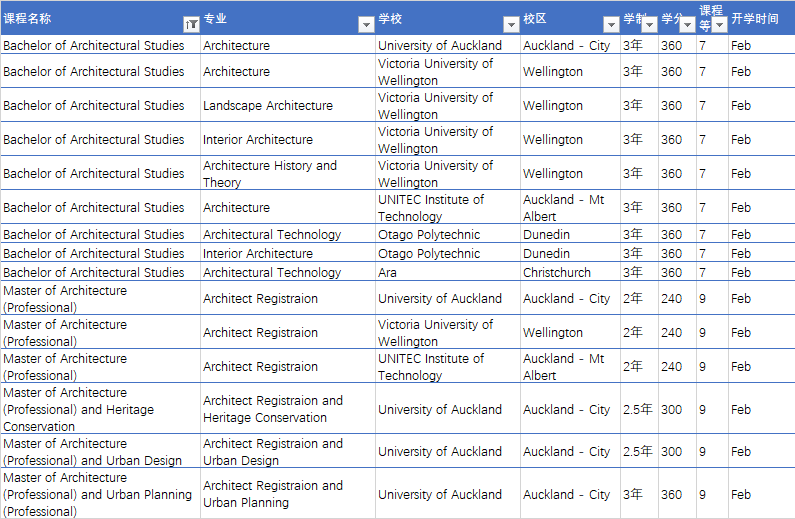795x519 pixels.
Task: Select Victoria University of Wellington in Landscape Architecture row
Action: pyautogui.click(x=436, y=105)
